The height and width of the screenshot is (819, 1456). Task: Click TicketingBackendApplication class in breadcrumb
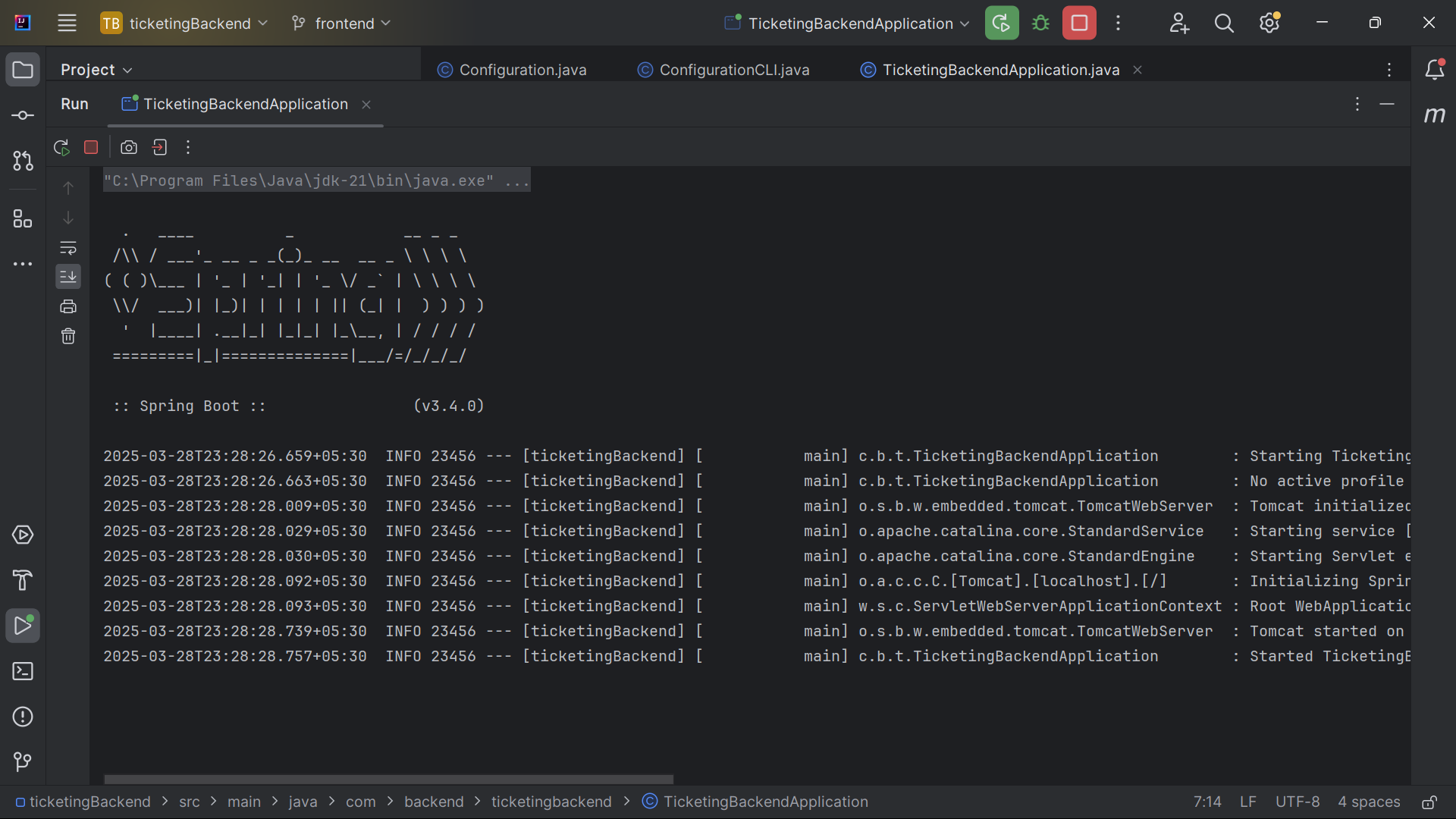coord(755,802)
